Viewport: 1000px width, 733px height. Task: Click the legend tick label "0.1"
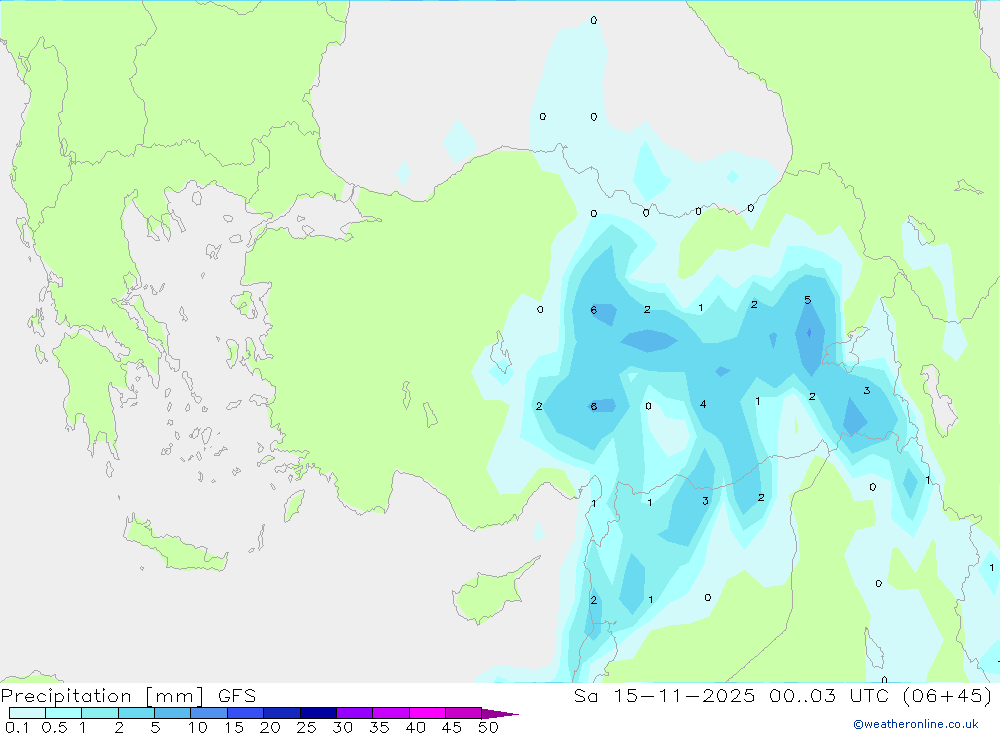click(17, 727)
